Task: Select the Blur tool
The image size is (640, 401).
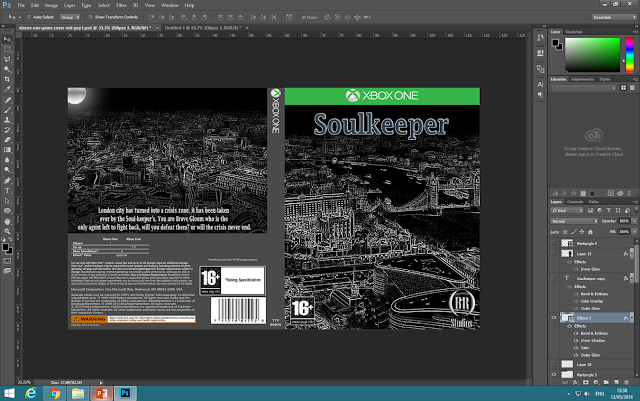Action: 7,160
